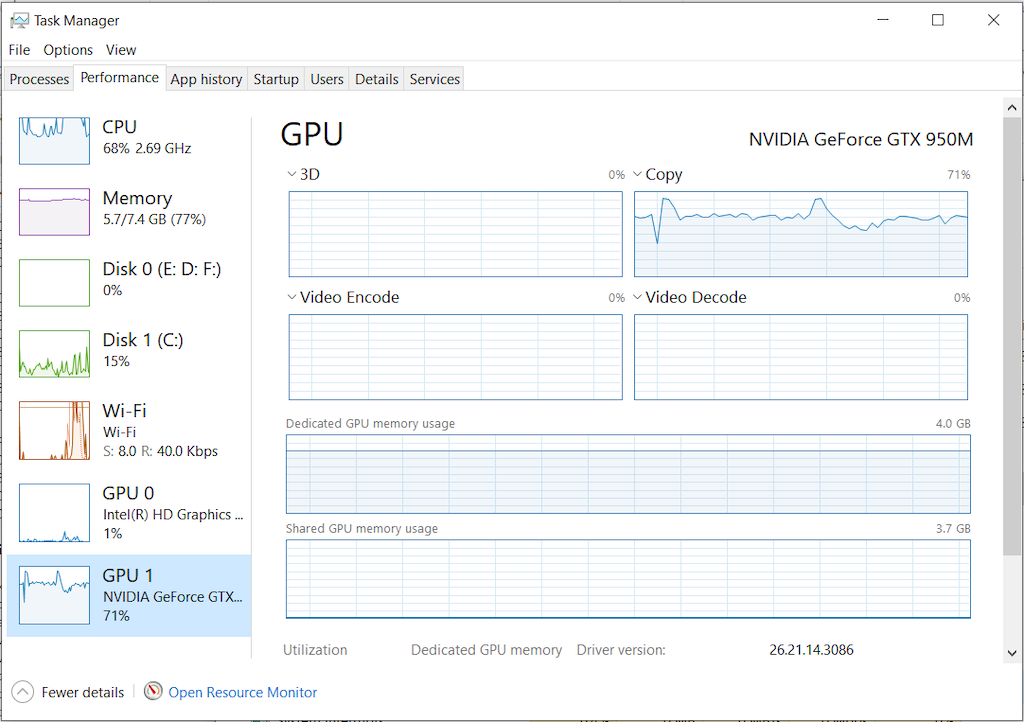This screenshot has height=722, width=1024.
Task: Switch to the Processes tab
Action: 38,78
